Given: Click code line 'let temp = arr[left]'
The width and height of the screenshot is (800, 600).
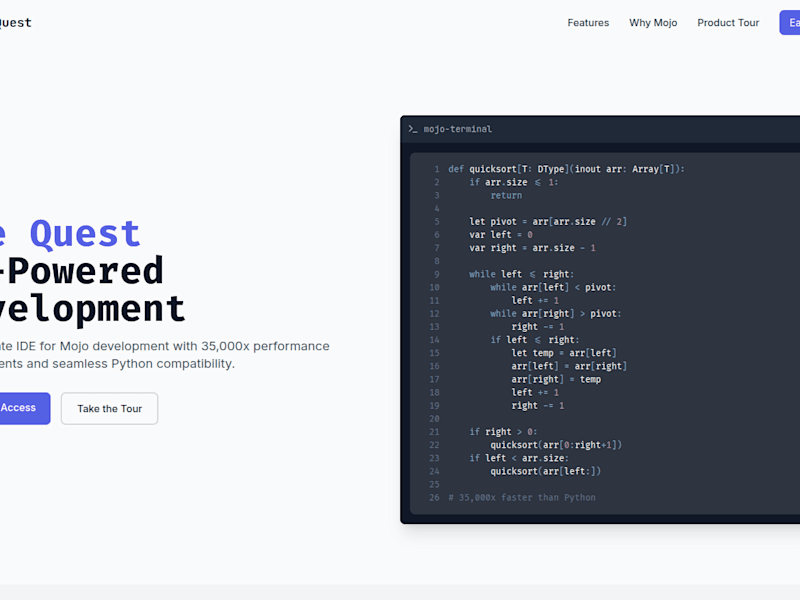Looking at the screenshot, I should [x=564, y=353].
